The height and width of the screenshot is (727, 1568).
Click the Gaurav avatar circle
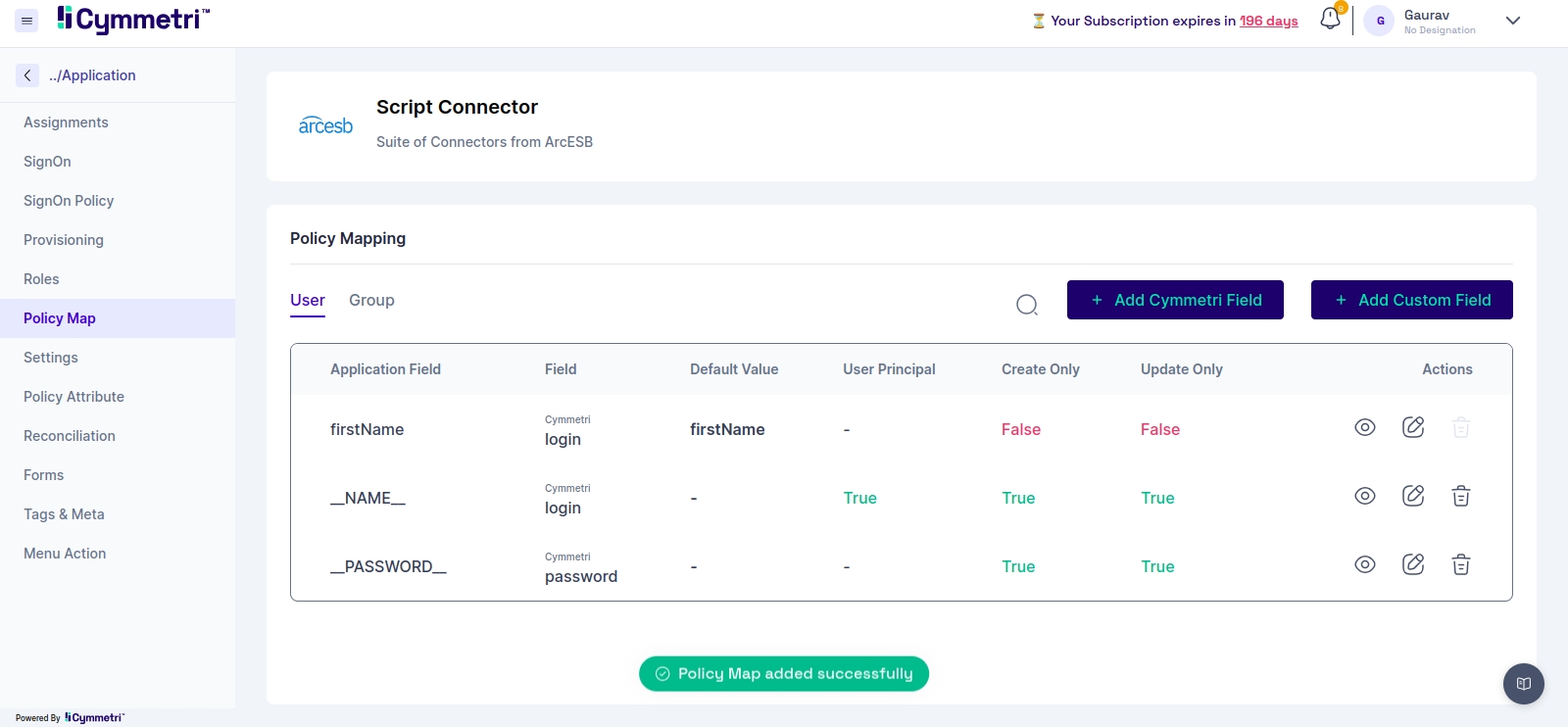pos(1380,21)
